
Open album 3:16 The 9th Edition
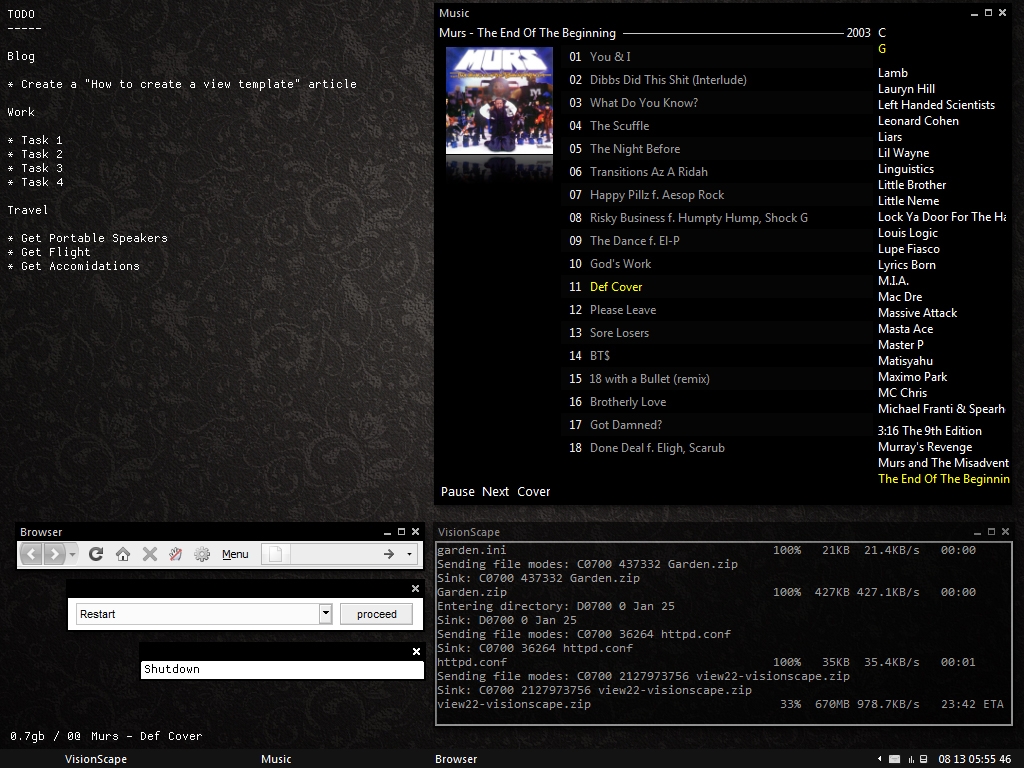(929, 431)
